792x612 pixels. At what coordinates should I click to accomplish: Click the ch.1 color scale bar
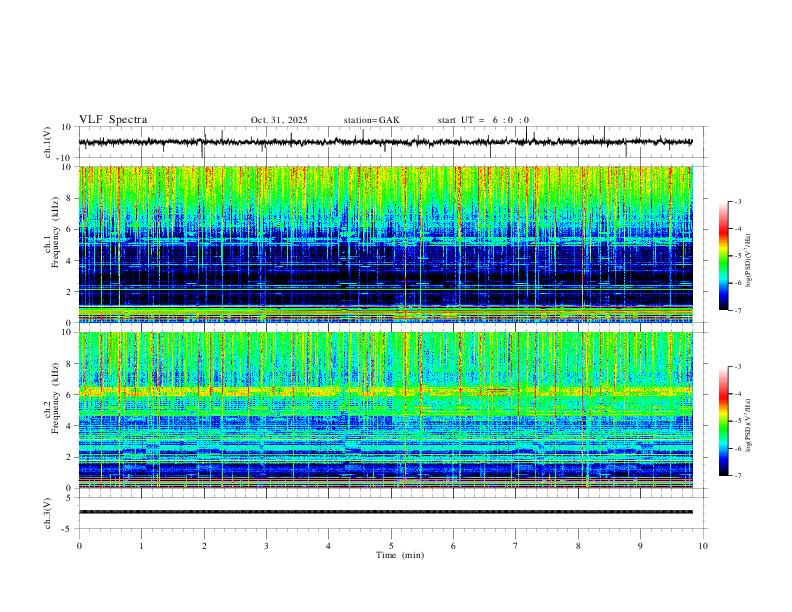pos(723,256)
